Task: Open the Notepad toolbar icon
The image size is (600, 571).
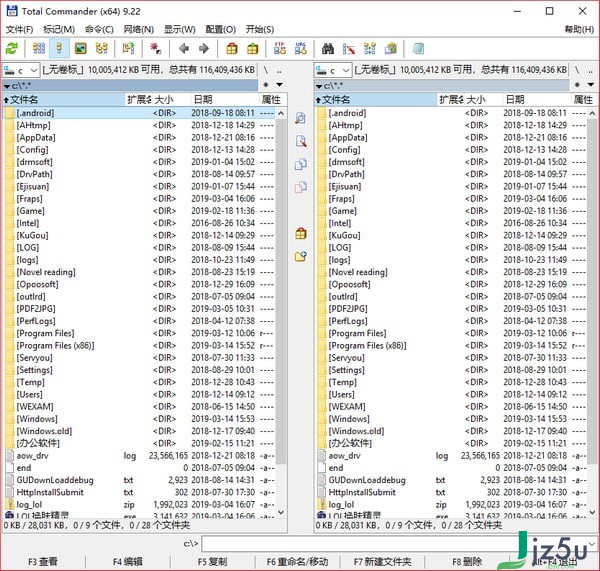Action: point(418,49)
